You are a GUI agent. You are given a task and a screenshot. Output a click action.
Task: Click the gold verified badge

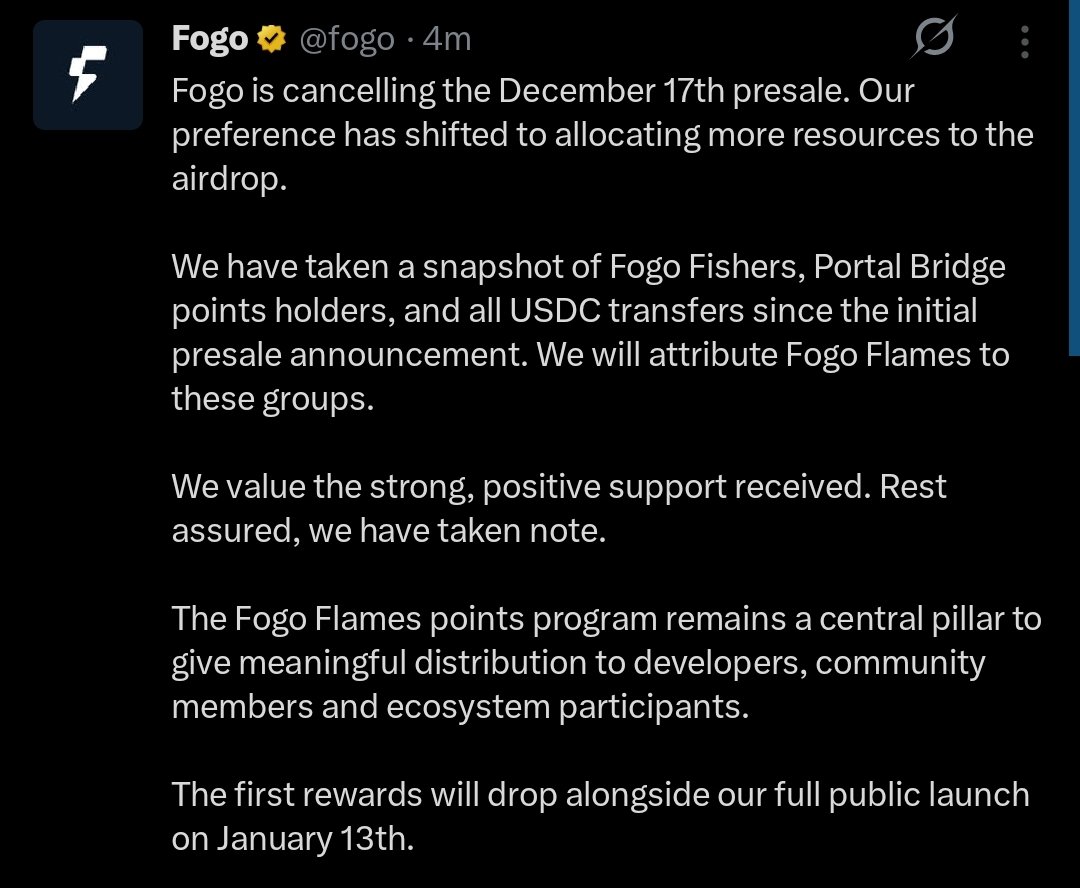click(x=268, y=40)
